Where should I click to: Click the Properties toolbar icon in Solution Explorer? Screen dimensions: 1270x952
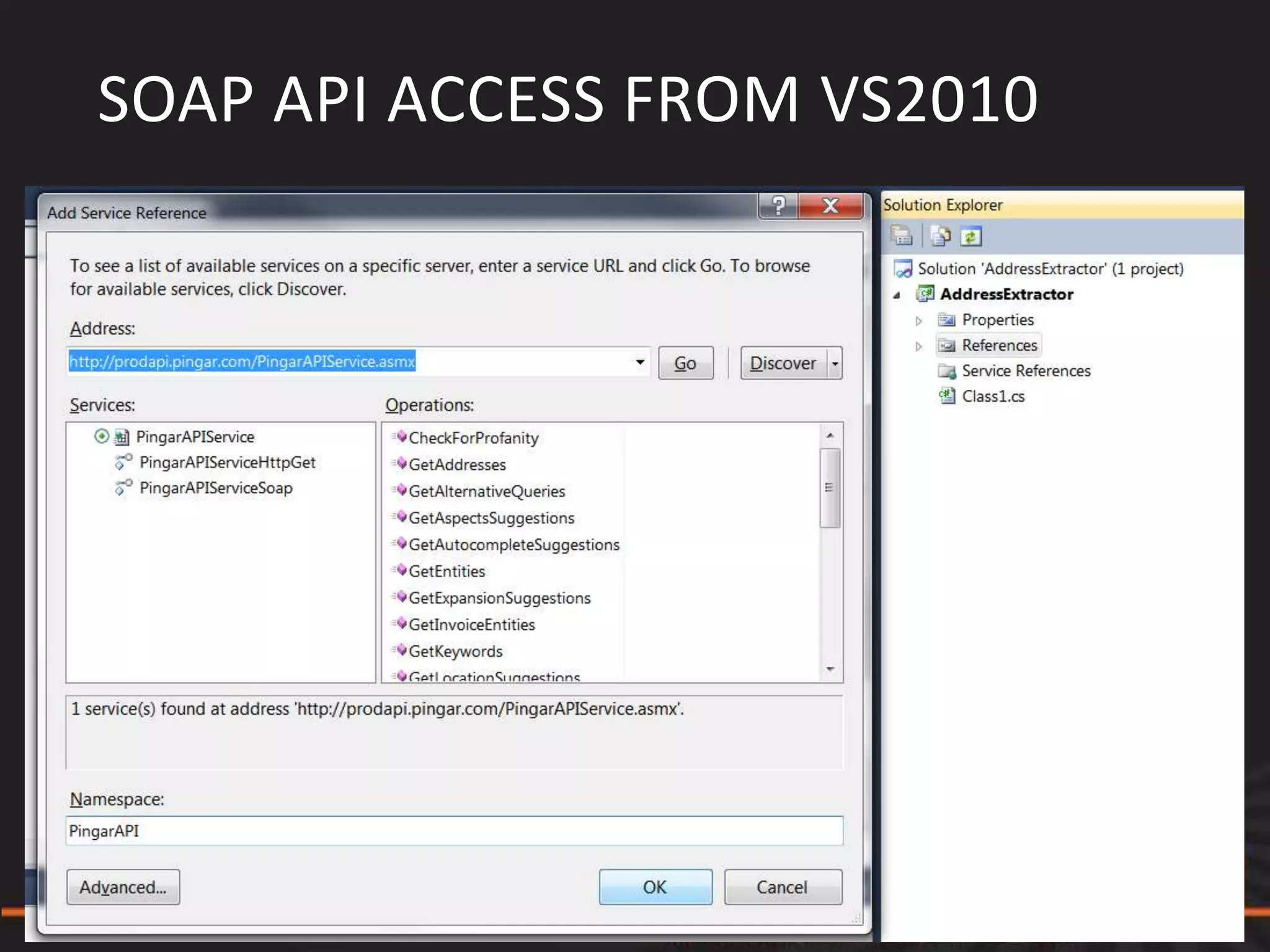pyautogui.click(x=901, y=236)
